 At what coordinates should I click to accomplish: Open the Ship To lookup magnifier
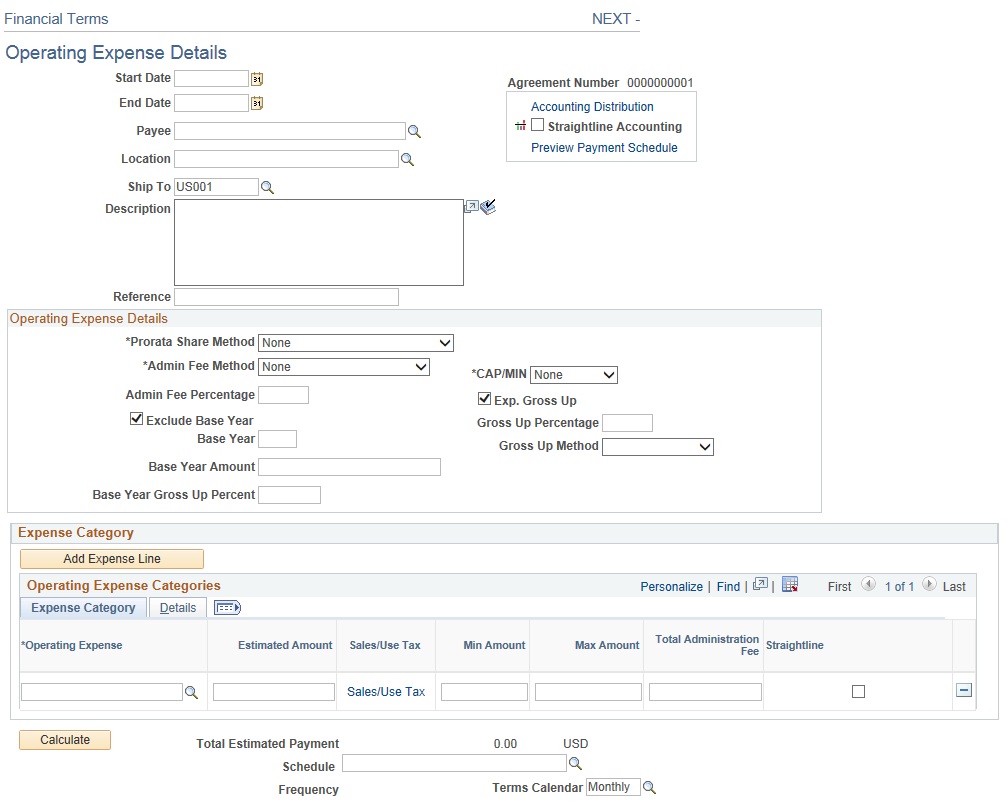click(265, 186)
